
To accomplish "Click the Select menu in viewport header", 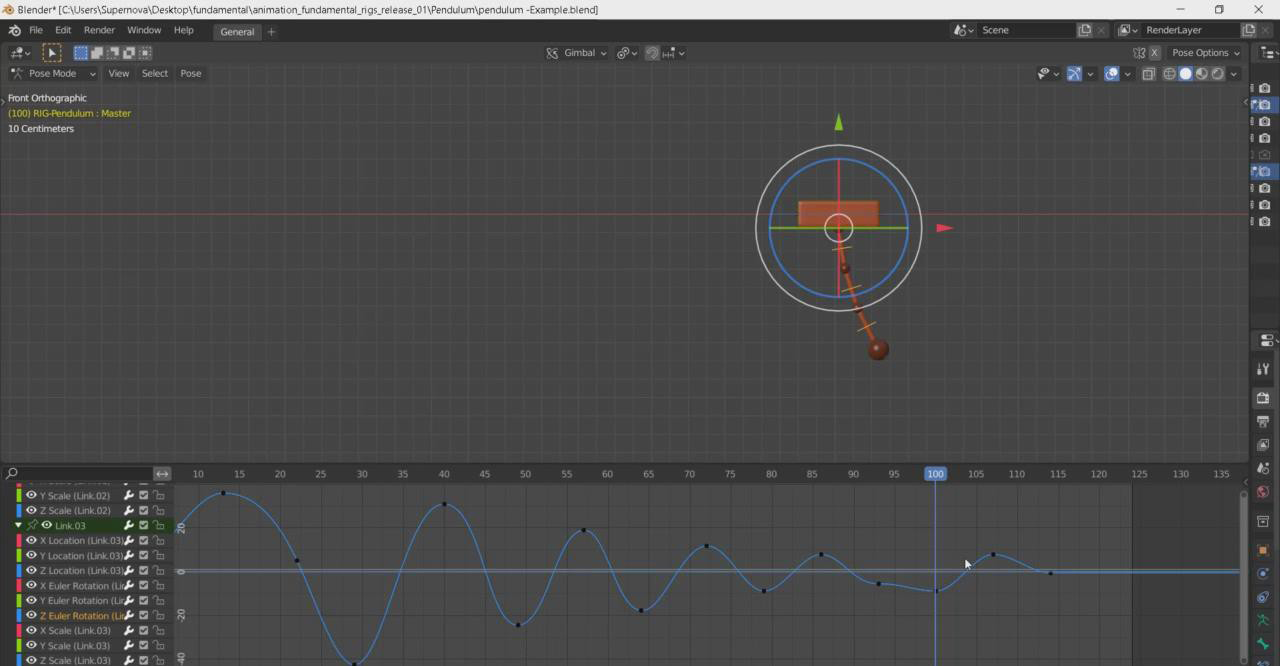I will tap(155, 74).
